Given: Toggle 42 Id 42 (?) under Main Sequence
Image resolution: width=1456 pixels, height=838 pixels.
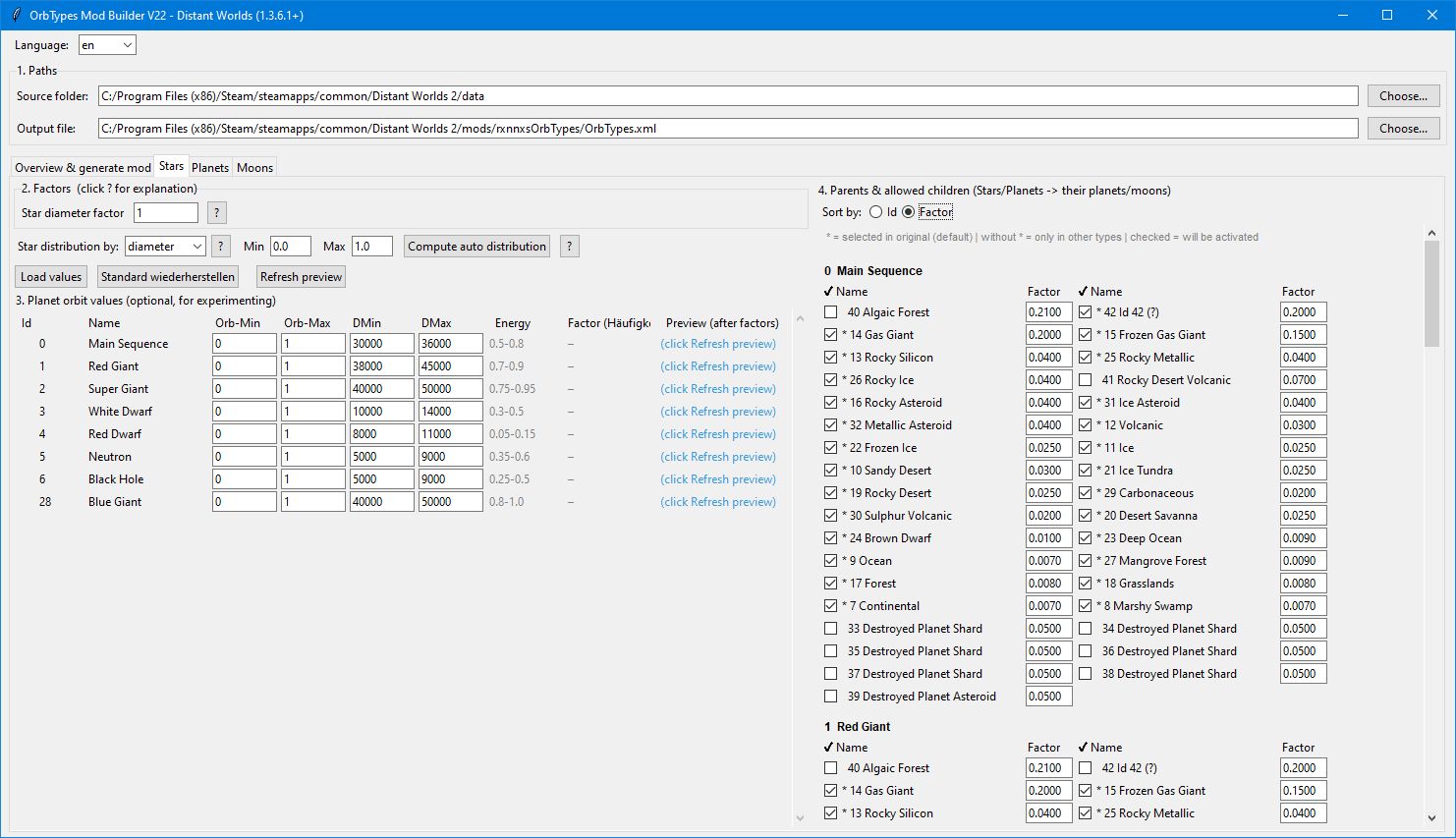Looking at the screenshot, I should coord(1086,312).
